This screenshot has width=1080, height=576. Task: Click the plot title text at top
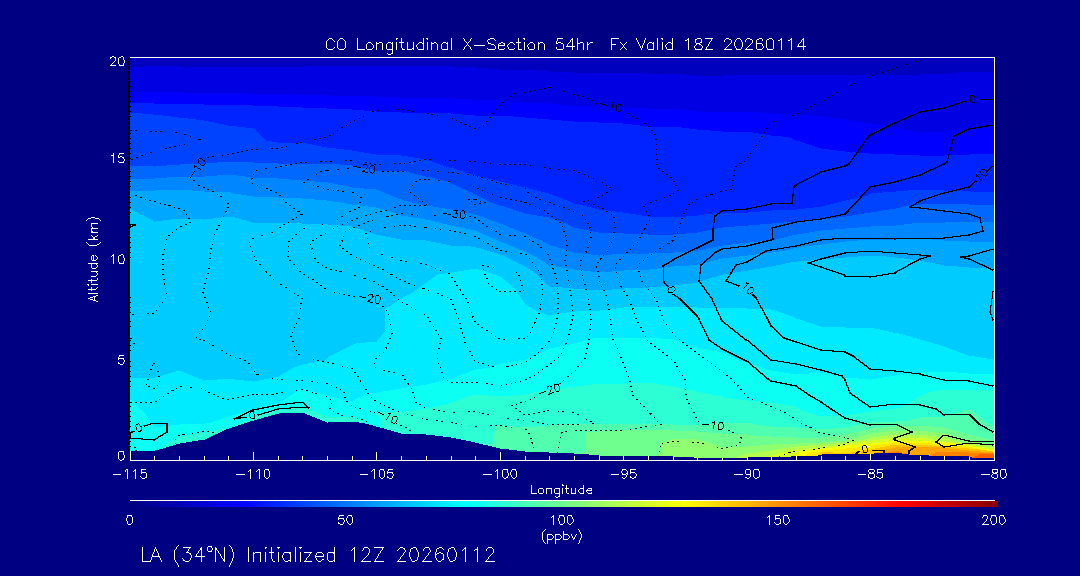pos(565,44)
